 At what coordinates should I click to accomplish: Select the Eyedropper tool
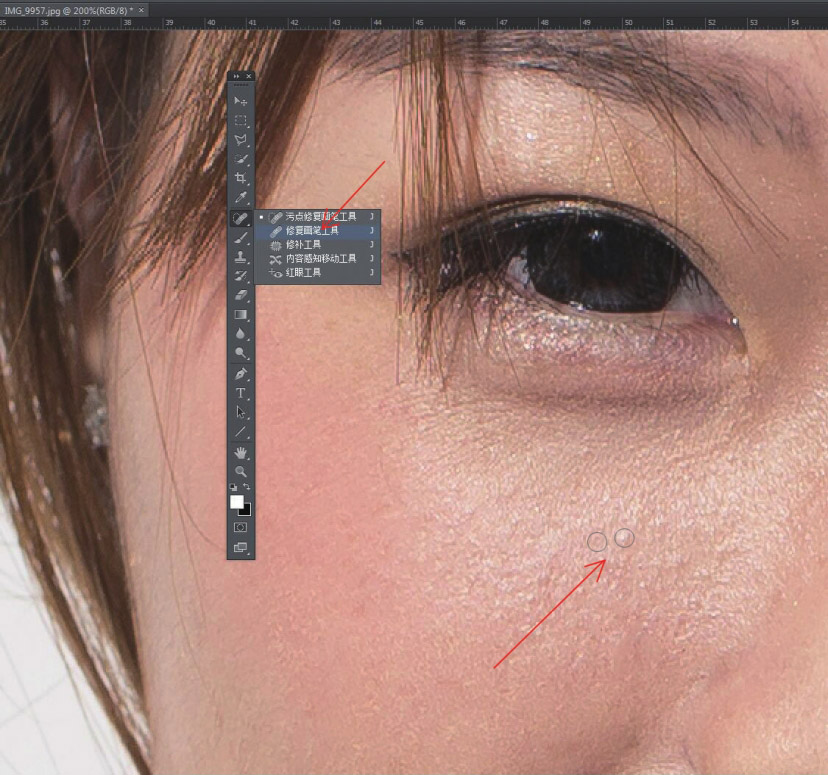coord(241,197)
